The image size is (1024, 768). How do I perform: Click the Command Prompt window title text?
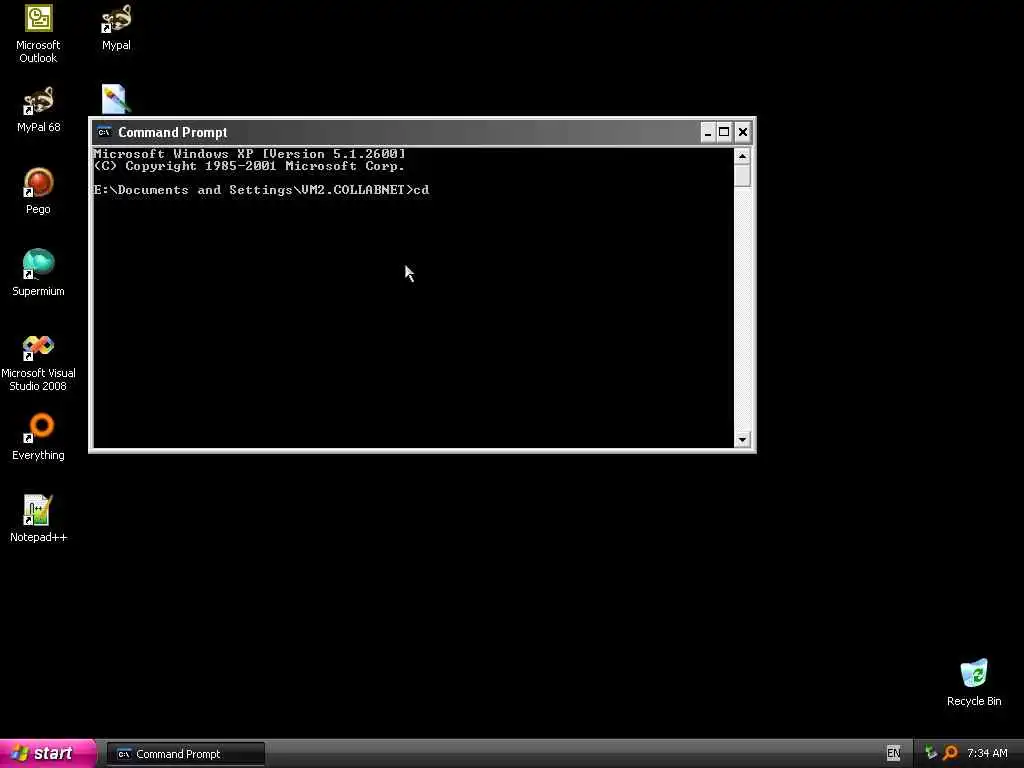tap(172, 132)
